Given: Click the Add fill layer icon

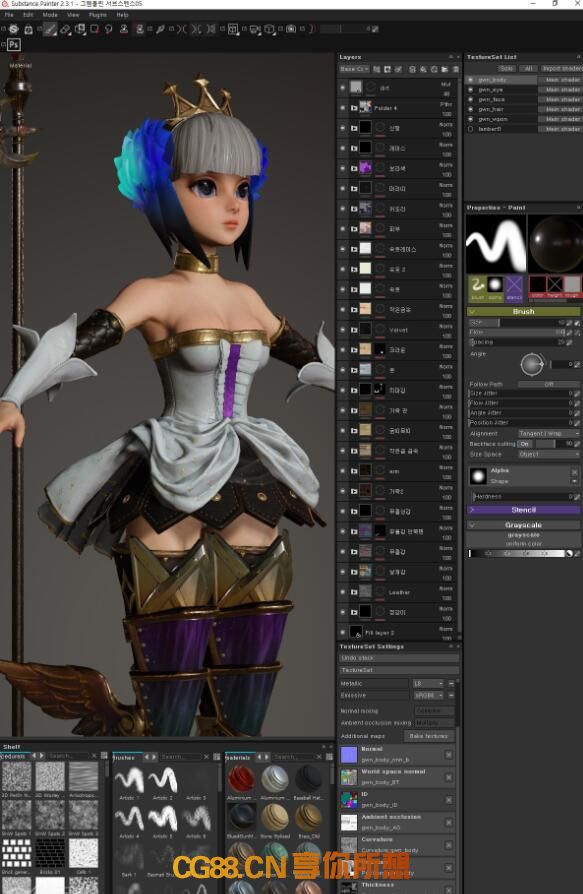Looking at the screenshot, I should (x=423, y=69).
